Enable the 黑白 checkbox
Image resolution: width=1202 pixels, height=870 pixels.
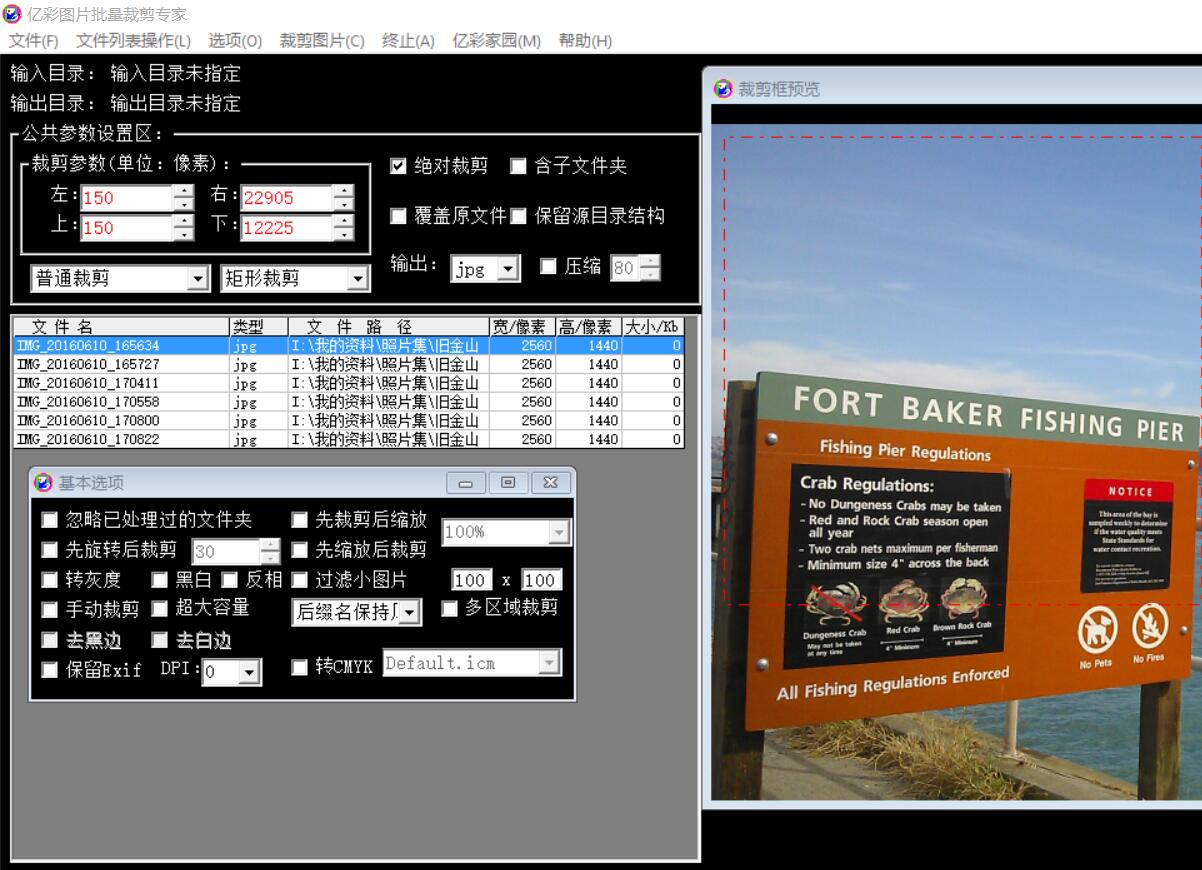tap(159, 580)
